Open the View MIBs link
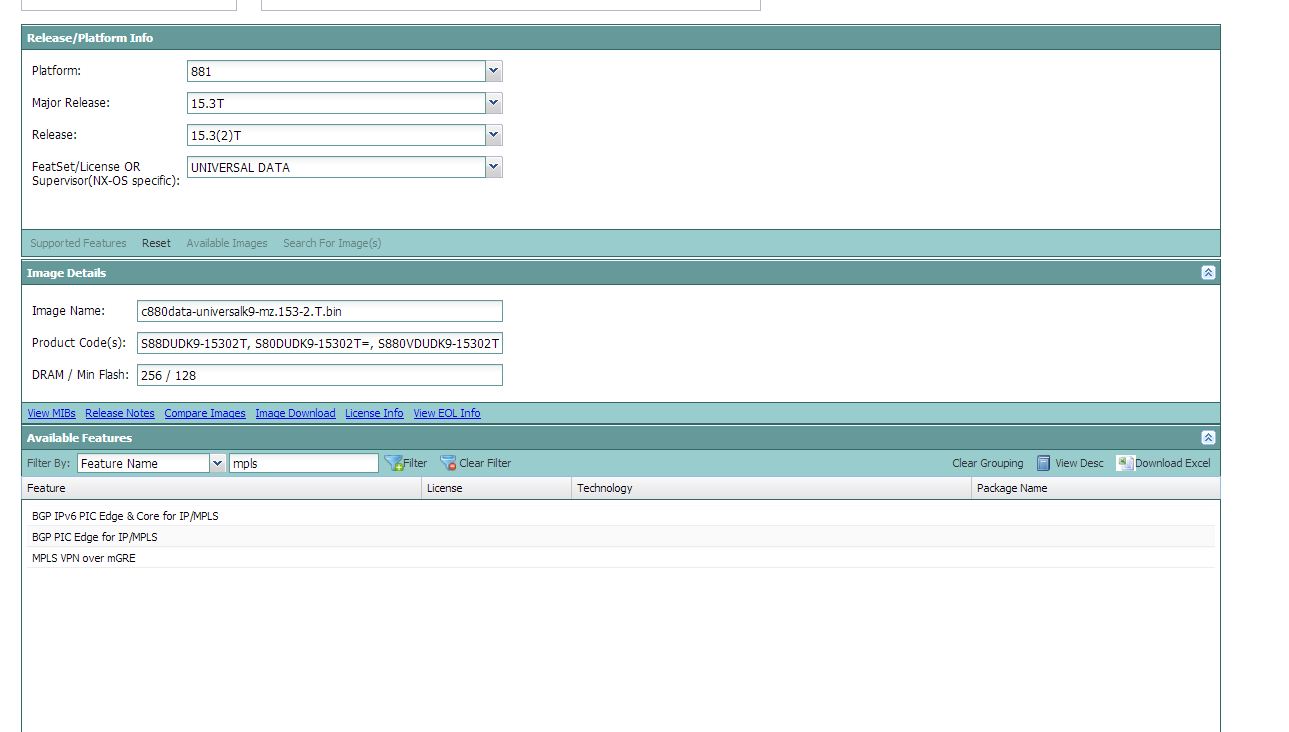1289x732 pixels. coord(51,413)
